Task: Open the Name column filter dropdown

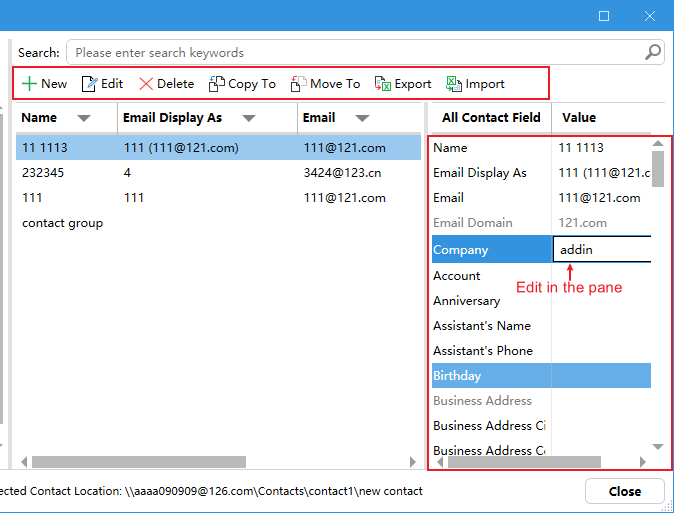Action: click(84, 118)
